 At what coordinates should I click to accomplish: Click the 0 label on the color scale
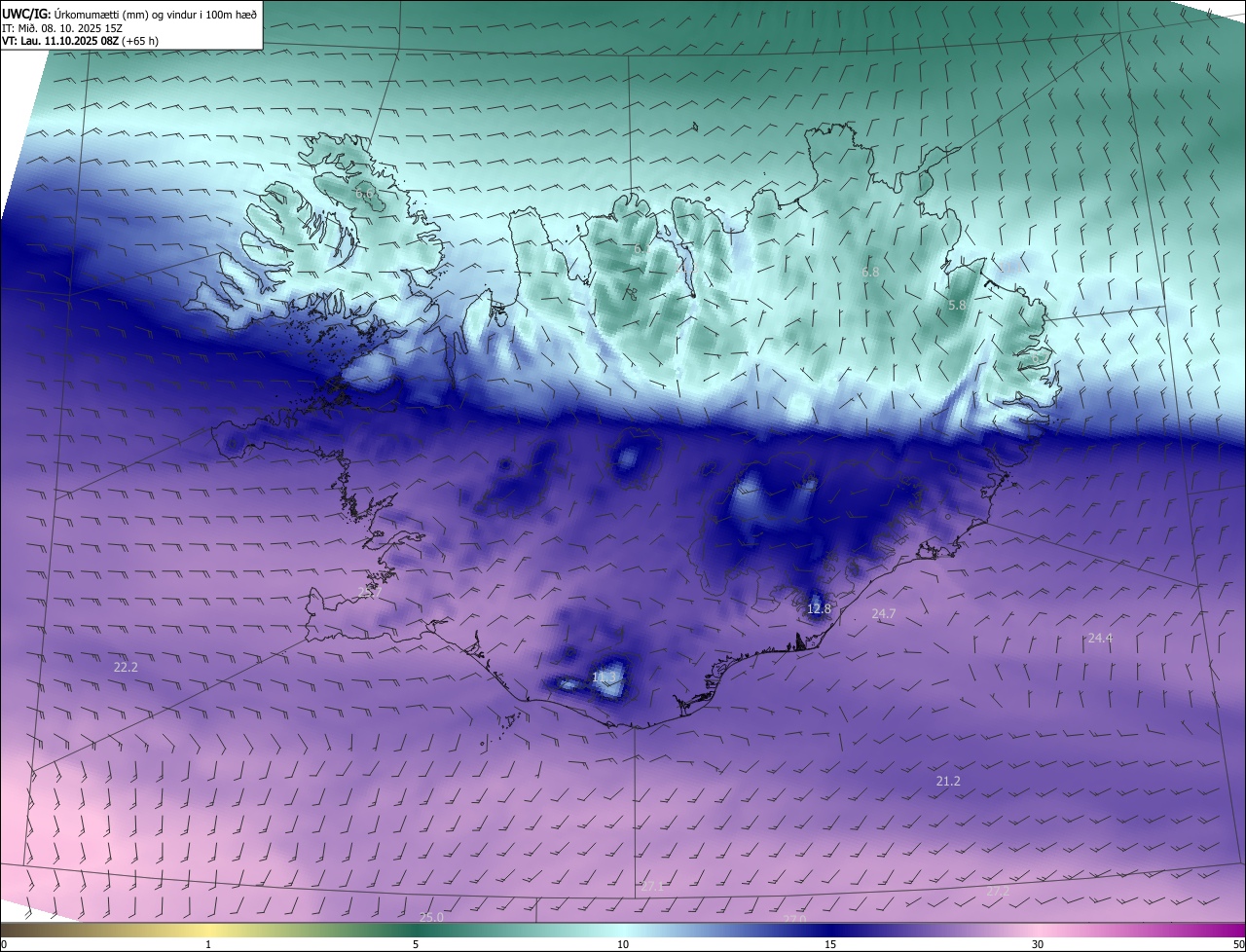3,944
